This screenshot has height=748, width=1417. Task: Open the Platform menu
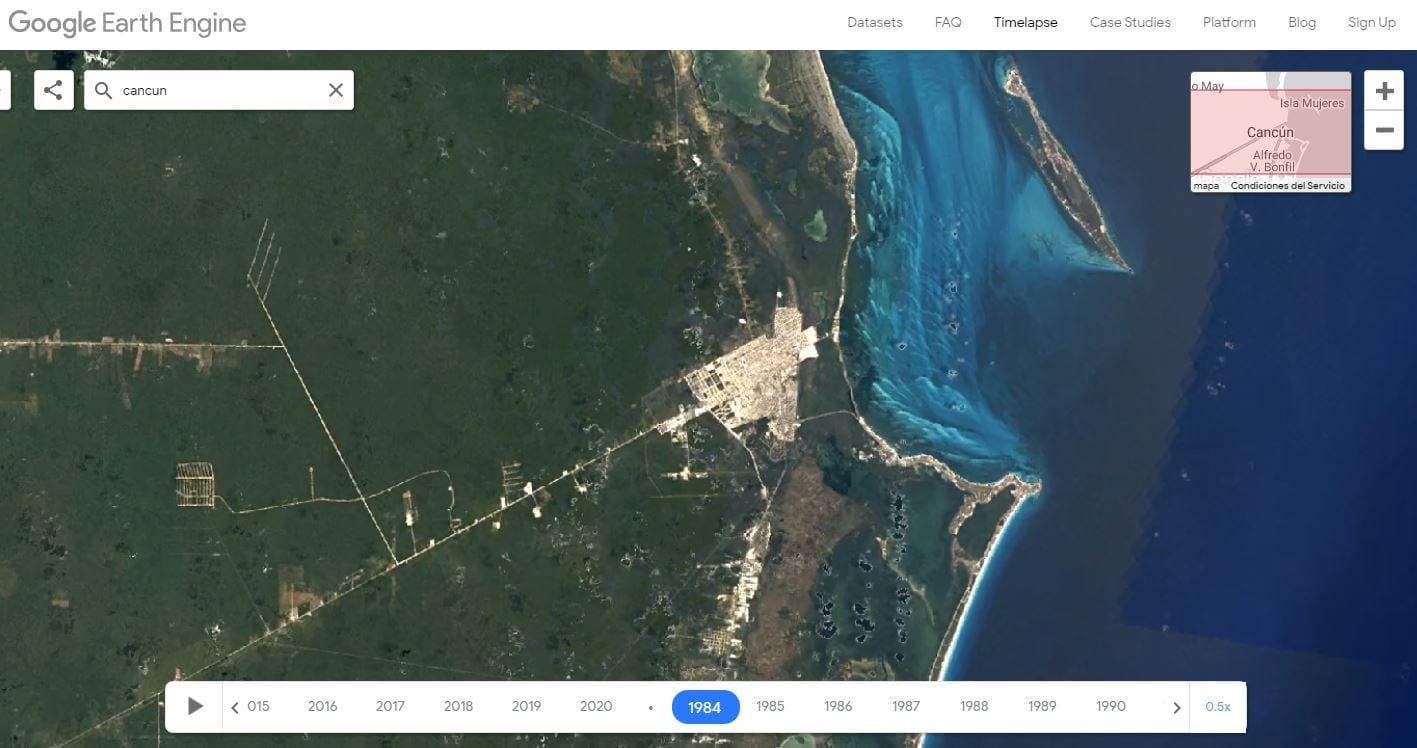pyautogui.click(x=1229, y=22)
